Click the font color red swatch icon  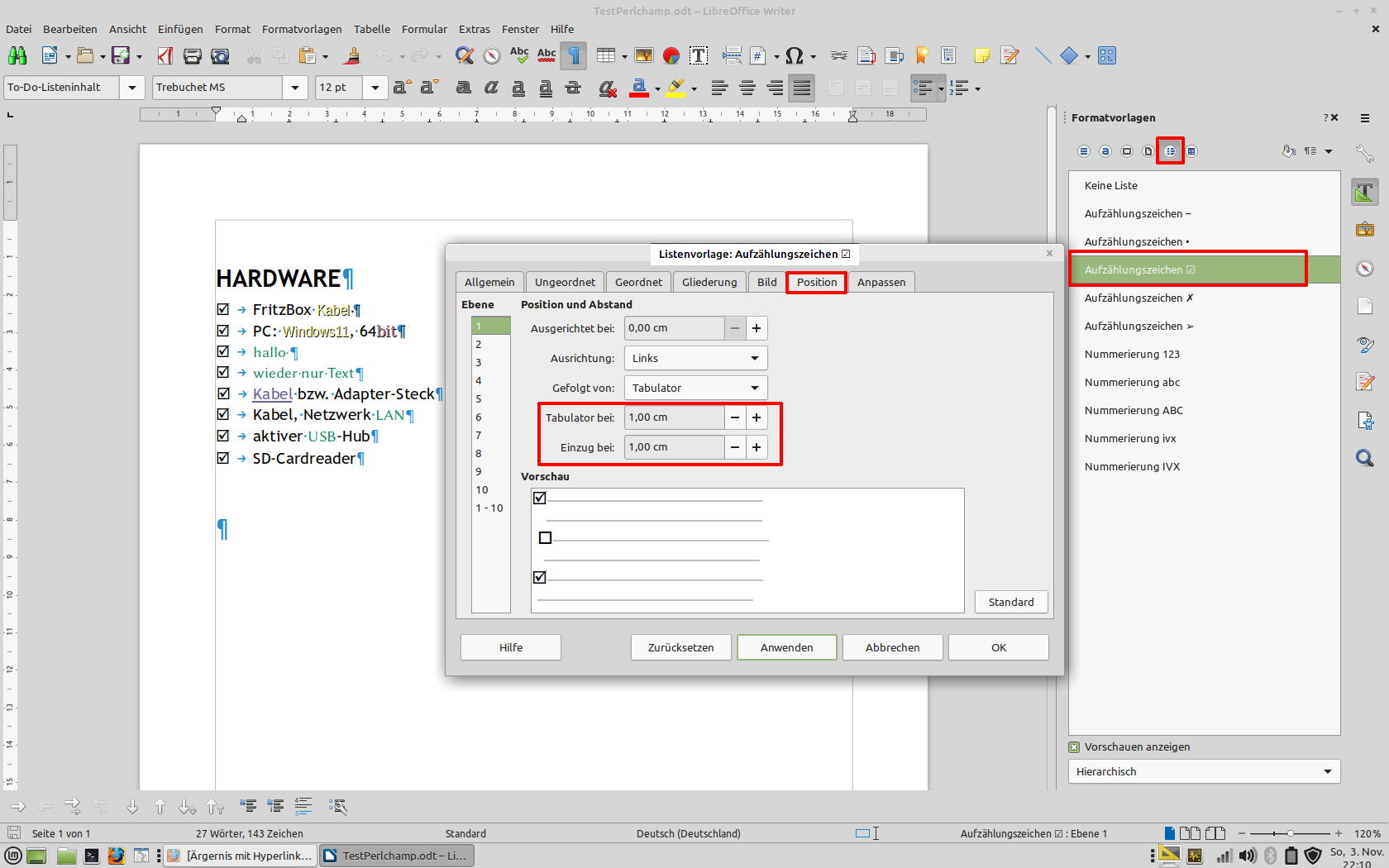point(639,88)
